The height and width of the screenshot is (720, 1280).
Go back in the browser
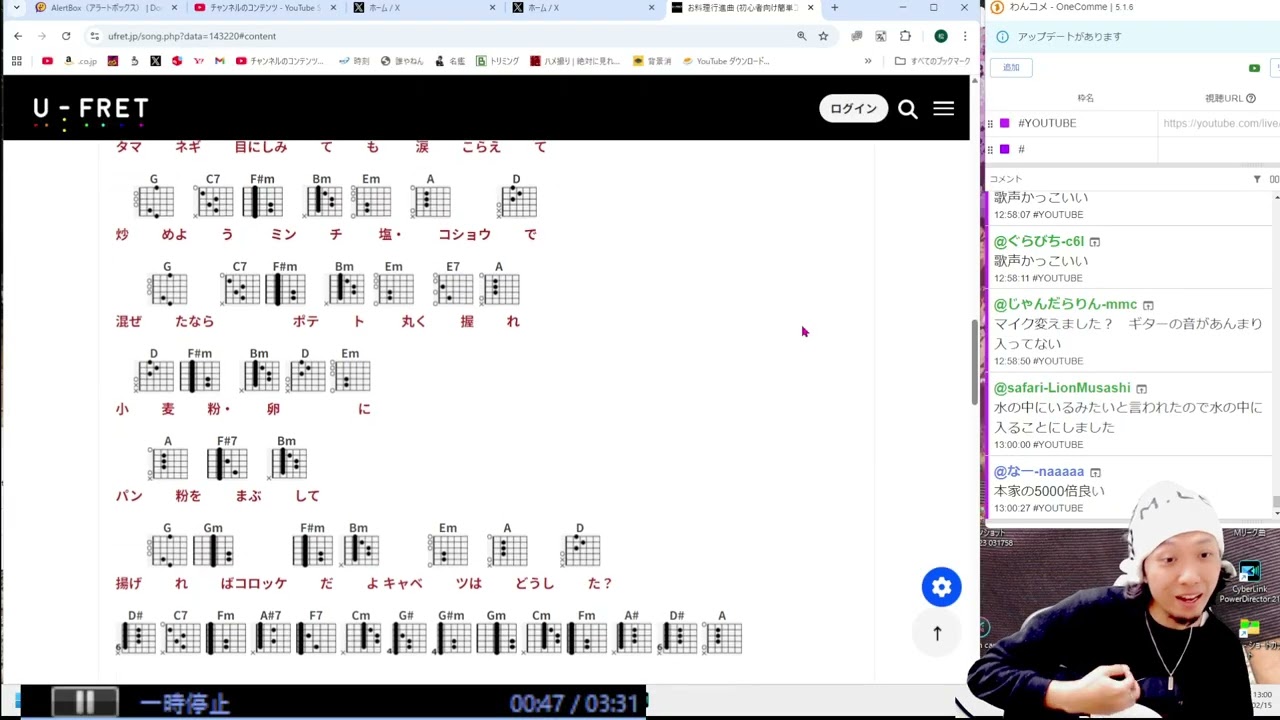[18, 36]
